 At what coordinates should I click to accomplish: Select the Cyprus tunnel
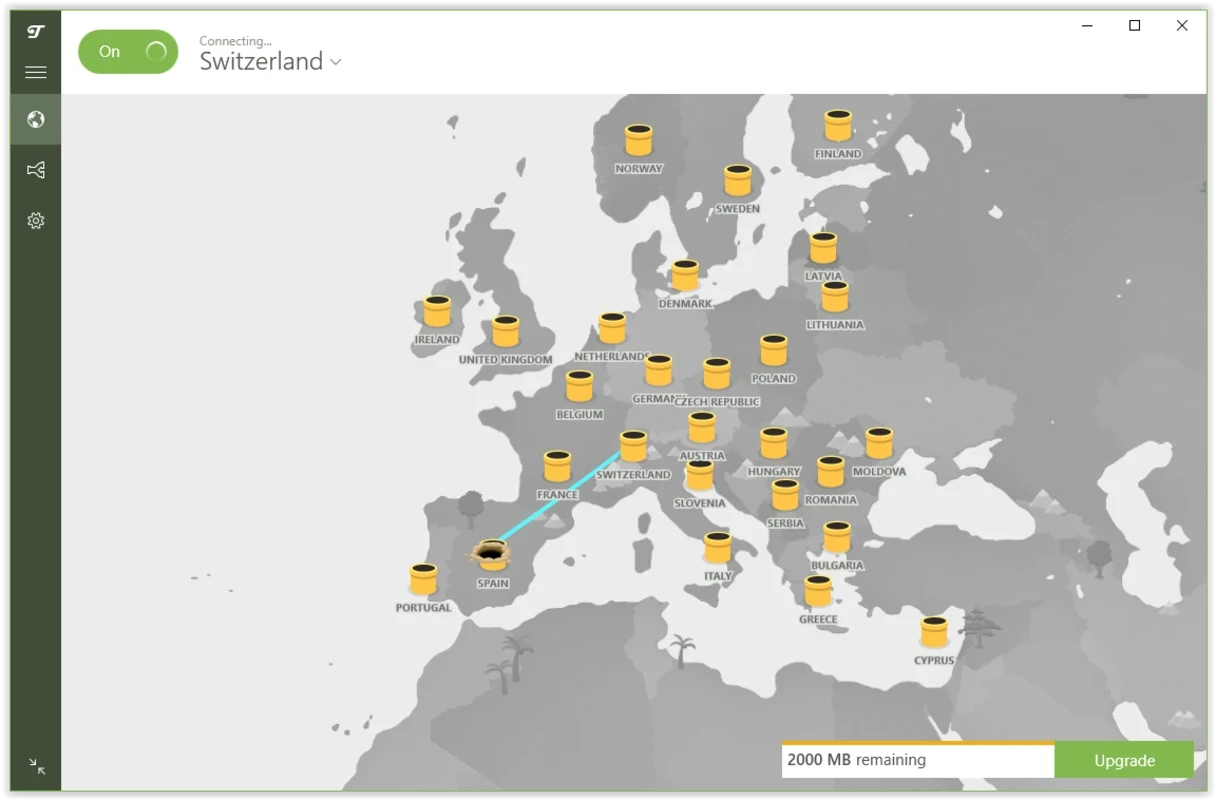934,632
